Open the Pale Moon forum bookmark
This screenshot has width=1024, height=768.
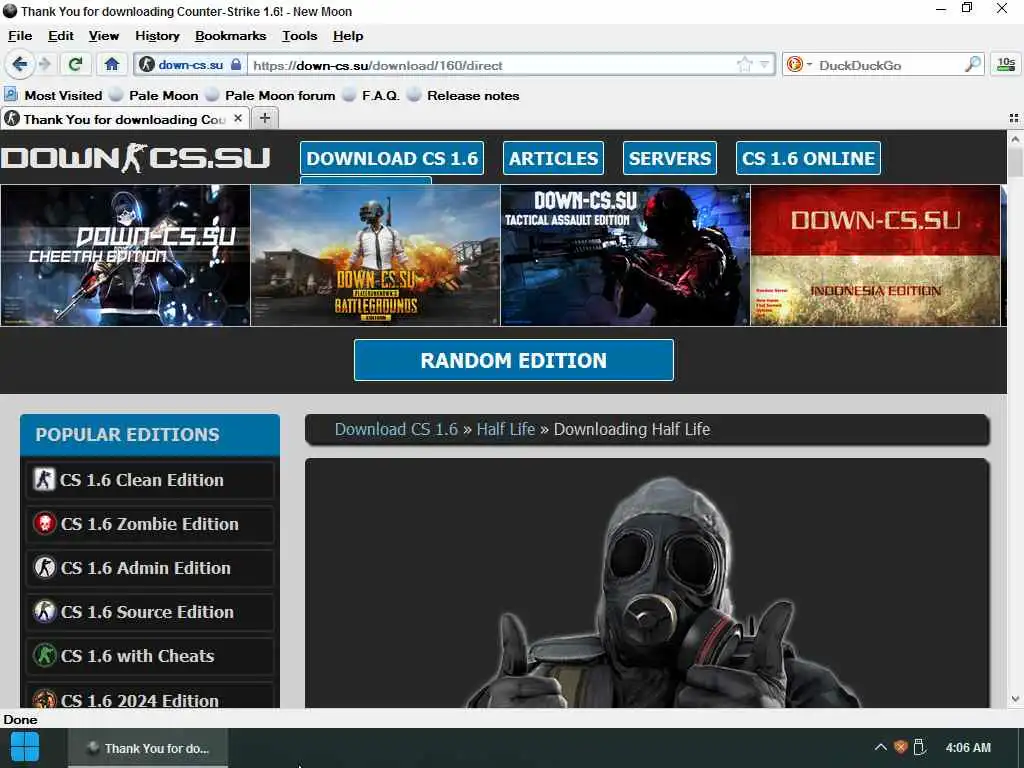click(270, 95)
